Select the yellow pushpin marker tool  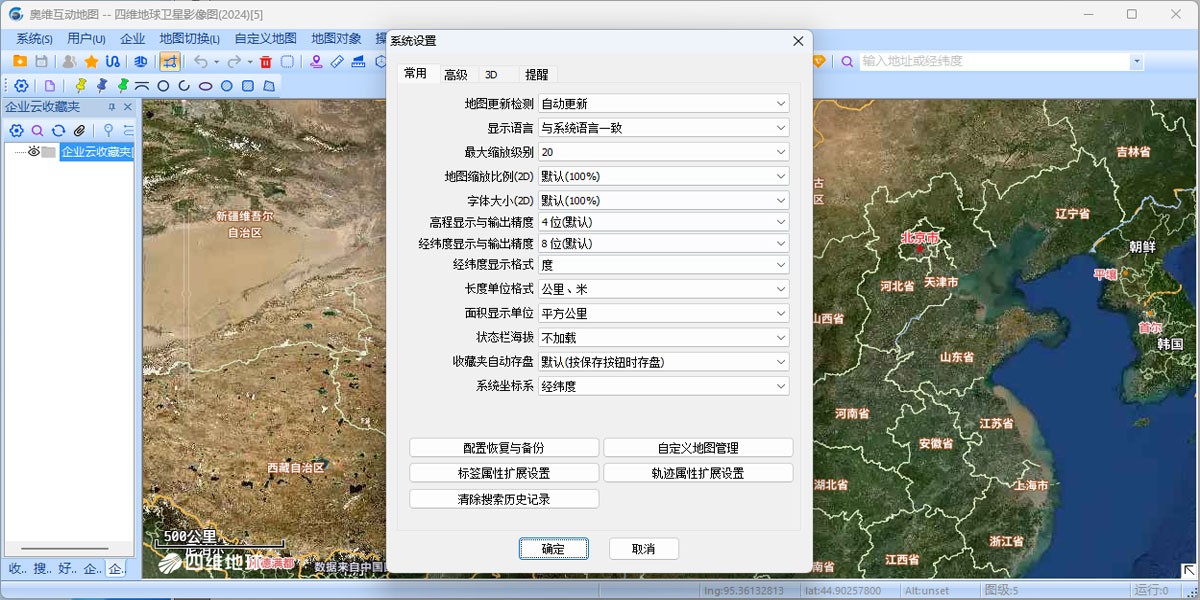point(81,86)
